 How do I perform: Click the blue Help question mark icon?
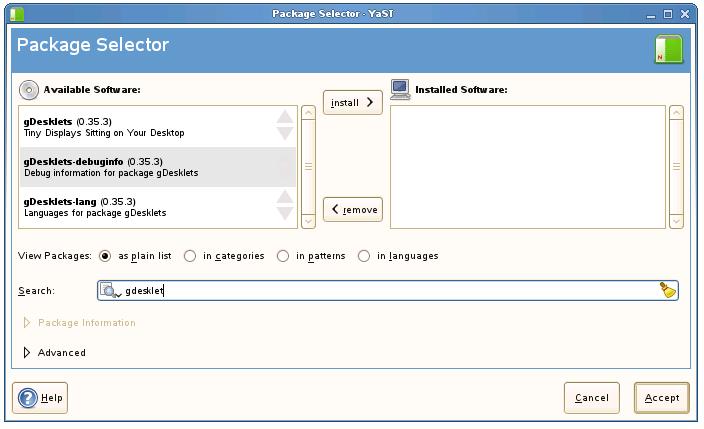pos(28,398)
